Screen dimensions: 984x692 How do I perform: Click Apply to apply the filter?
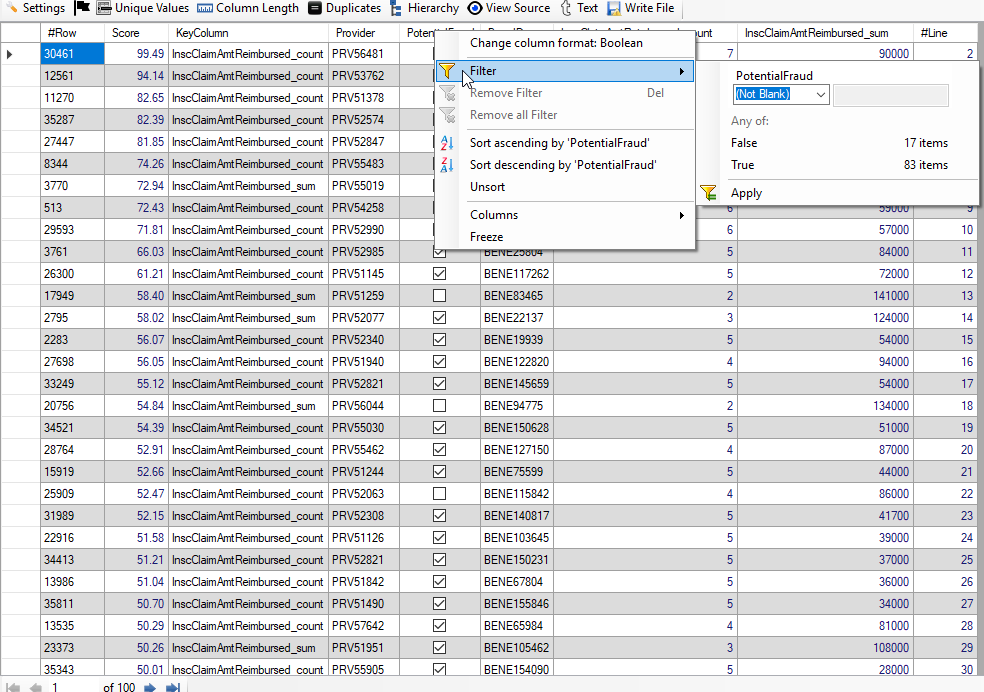coord(746,193)
